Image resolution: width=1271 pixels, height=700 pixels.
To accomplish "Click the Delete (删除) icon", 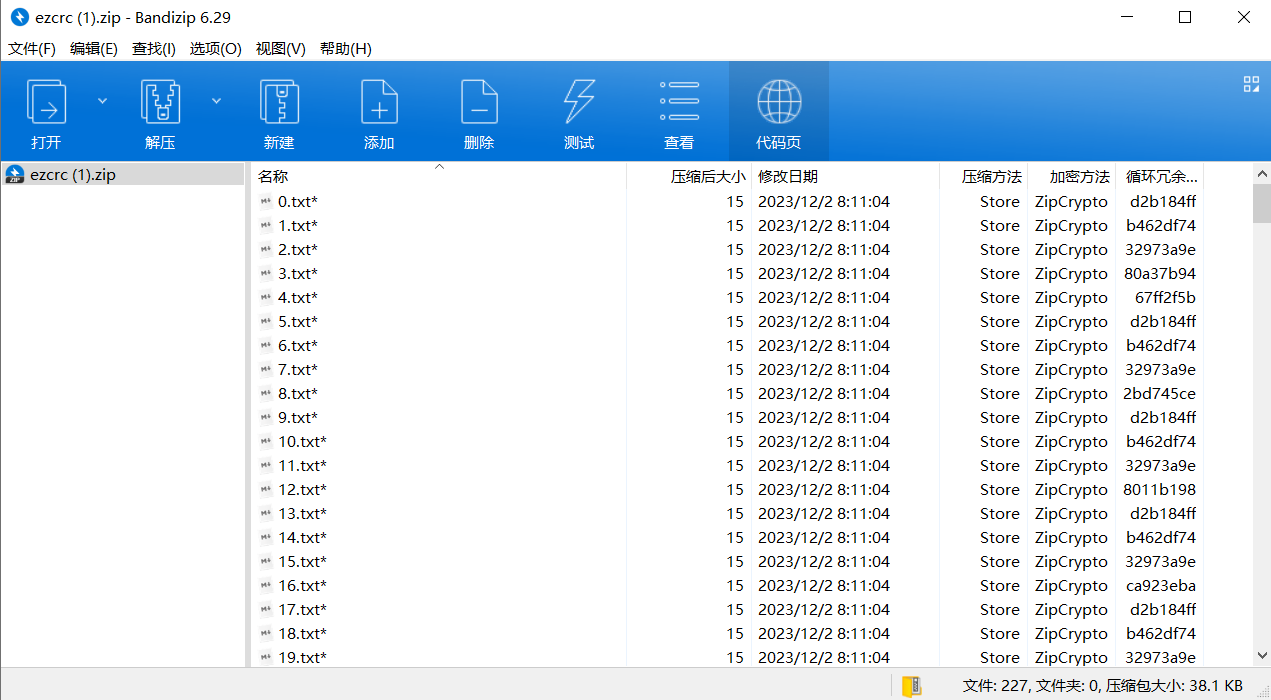I will click(x=479, y=101).
